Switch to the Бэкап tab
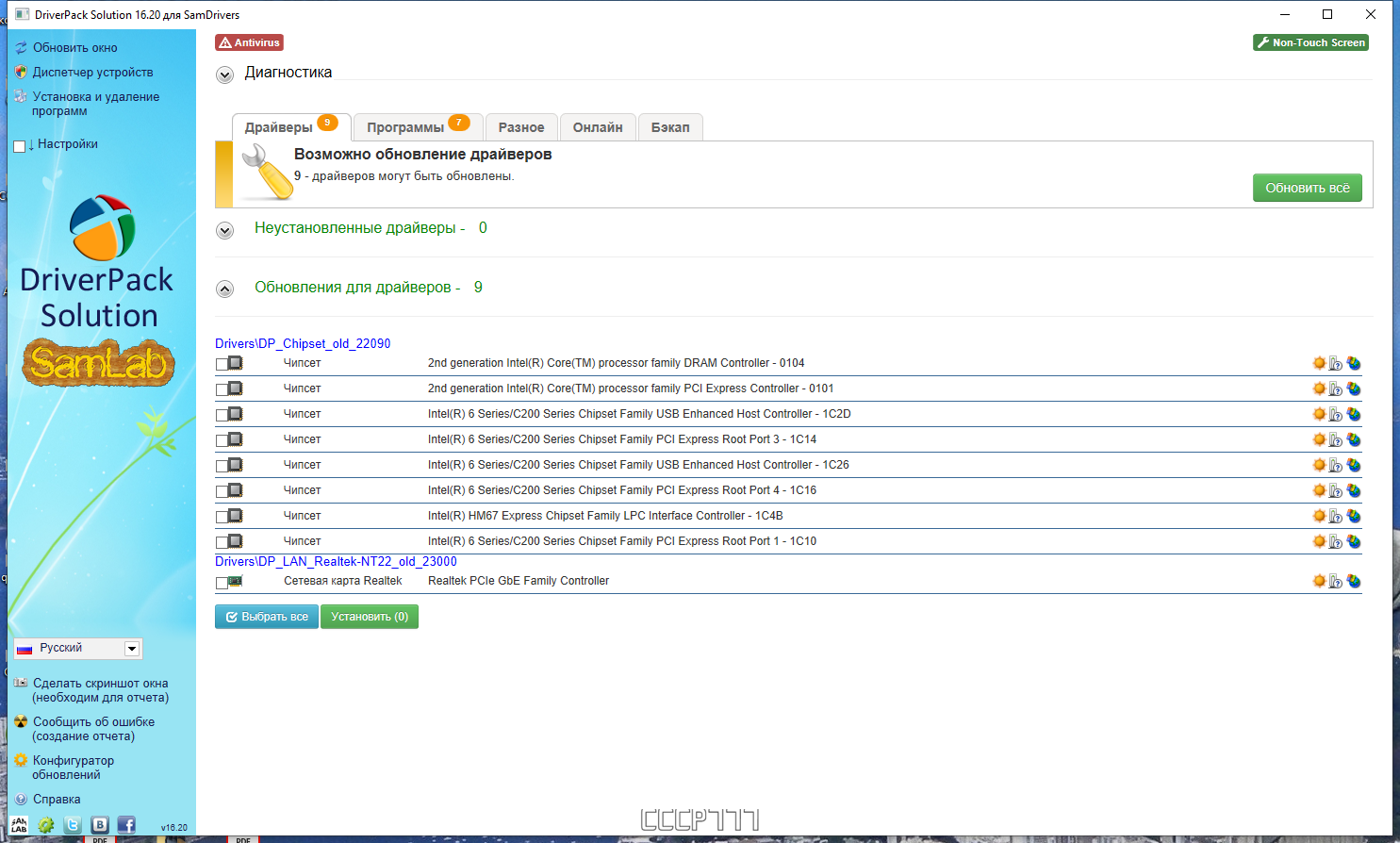 point(670,127)
